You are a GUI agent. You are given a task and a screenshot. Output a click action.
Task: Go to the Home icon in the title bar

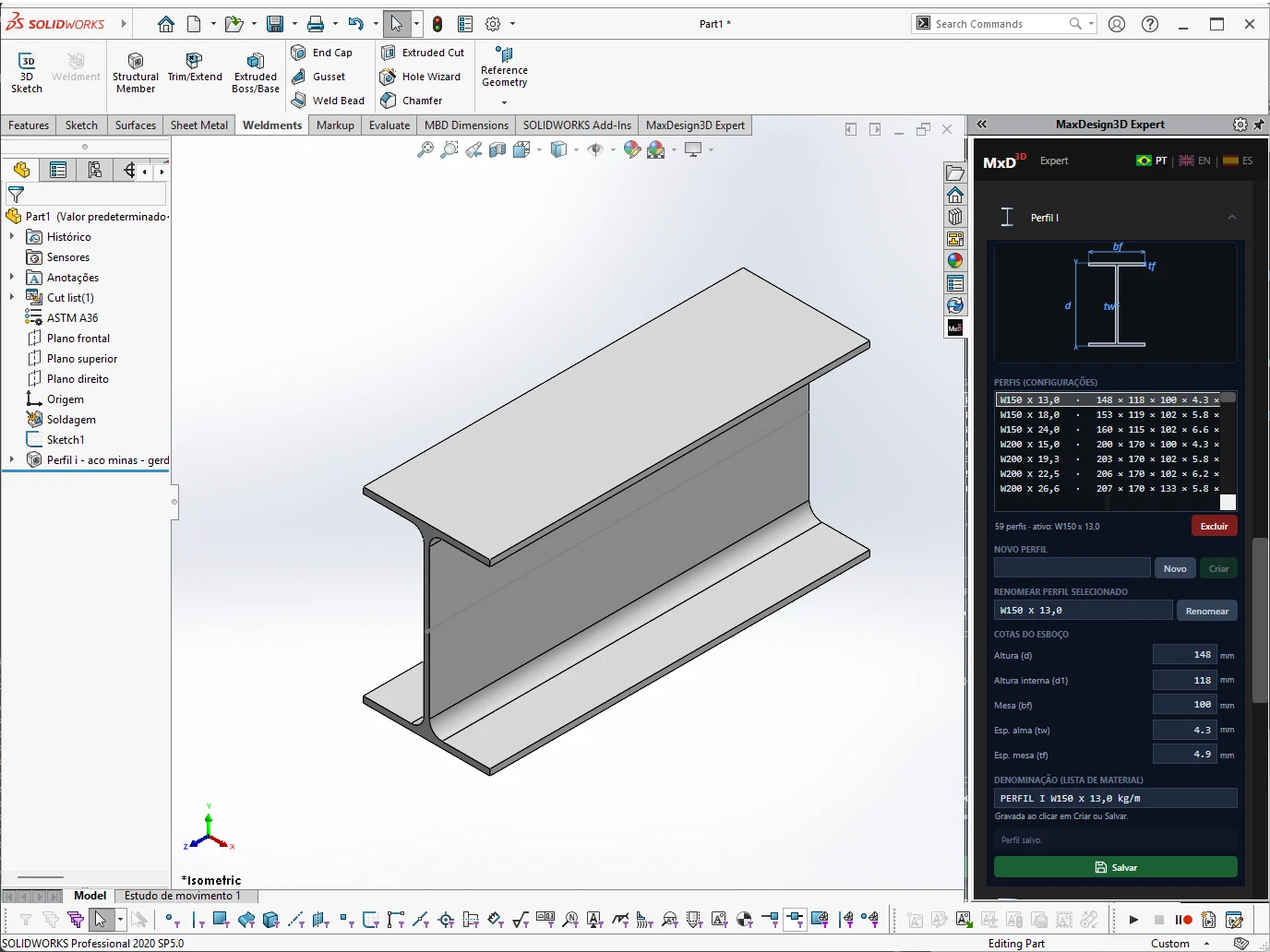tap(166, 24)
